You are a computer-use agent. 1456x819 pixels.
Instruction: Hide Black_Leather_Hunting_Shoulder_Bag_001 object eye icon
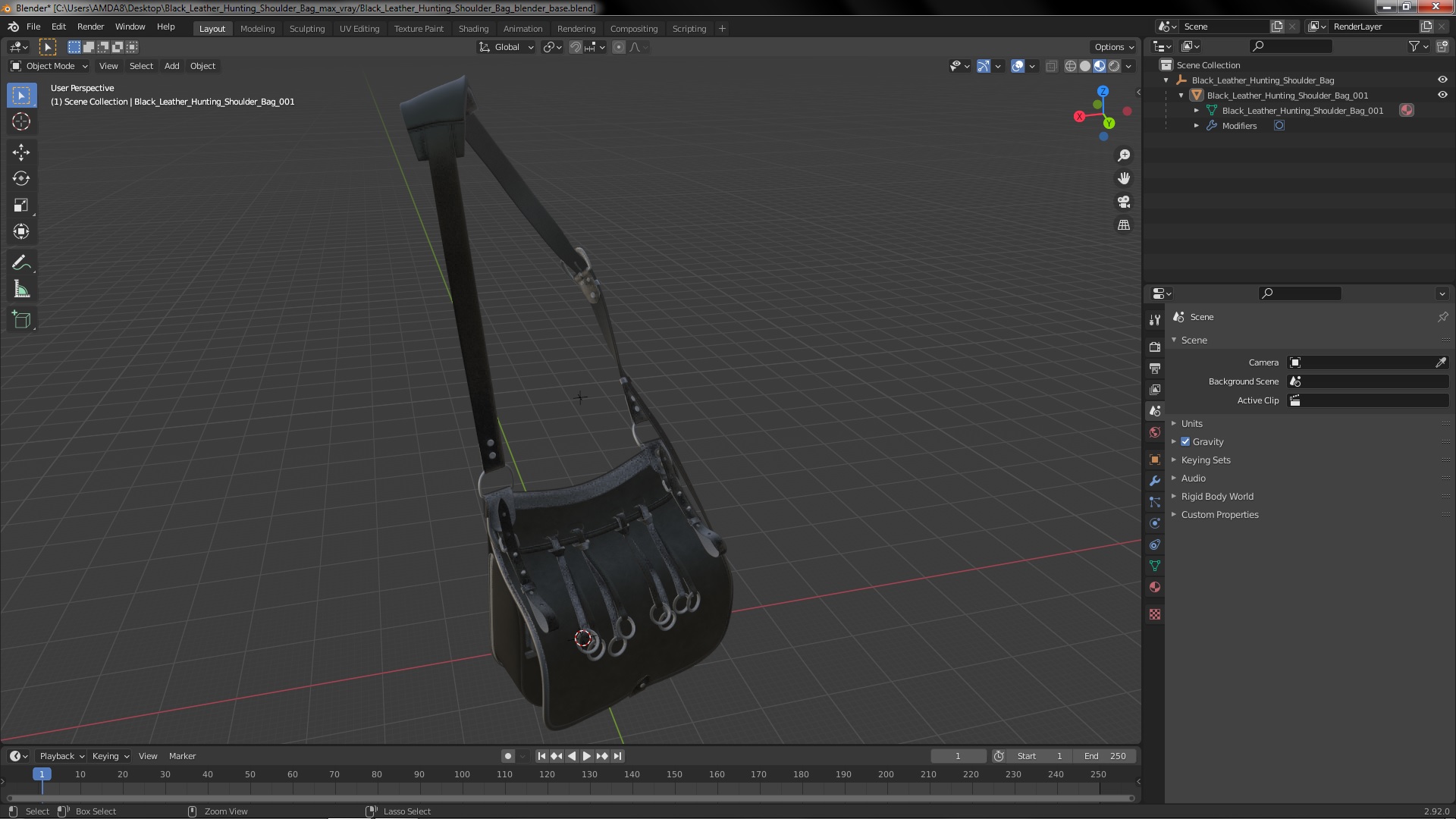(x=1442, y=95)
